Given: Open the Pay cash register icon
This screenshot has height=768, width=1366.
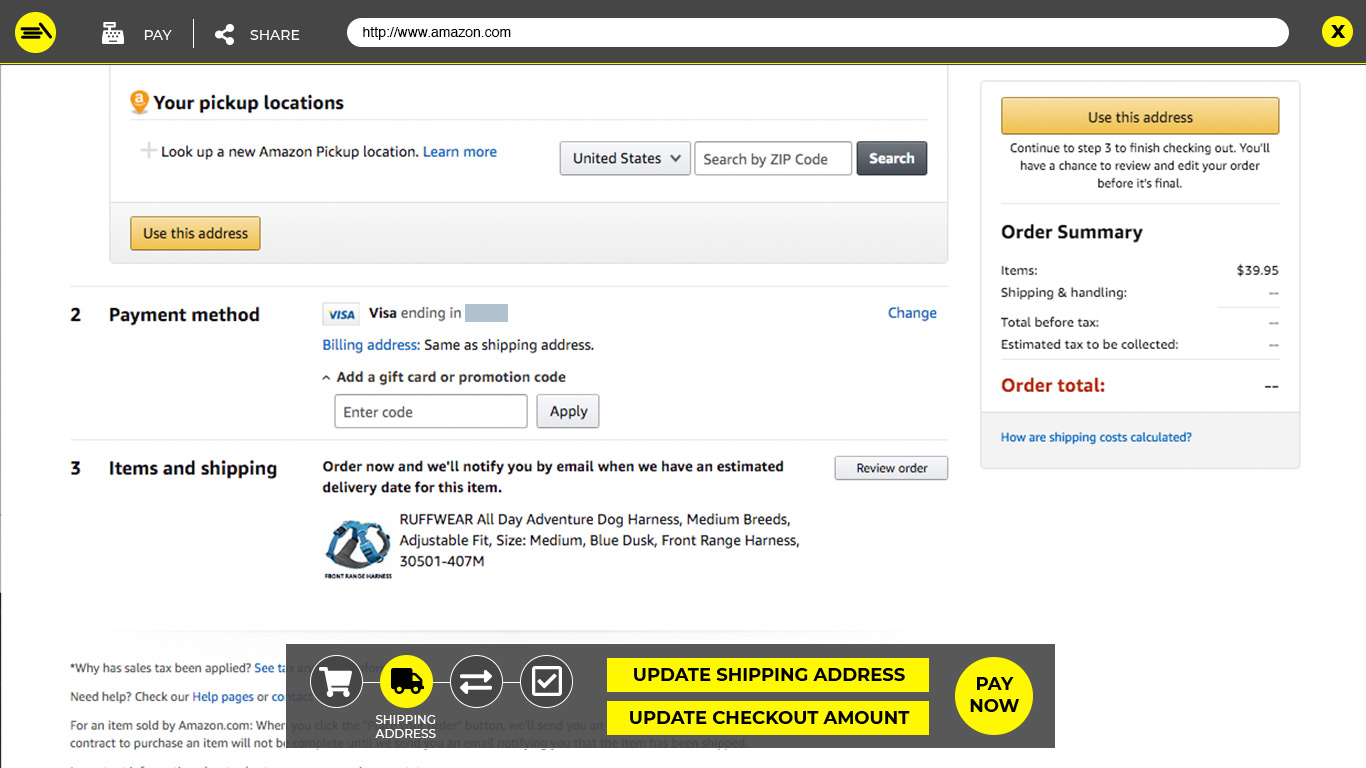Looking at the screenshot, I should tap(113, 34).
